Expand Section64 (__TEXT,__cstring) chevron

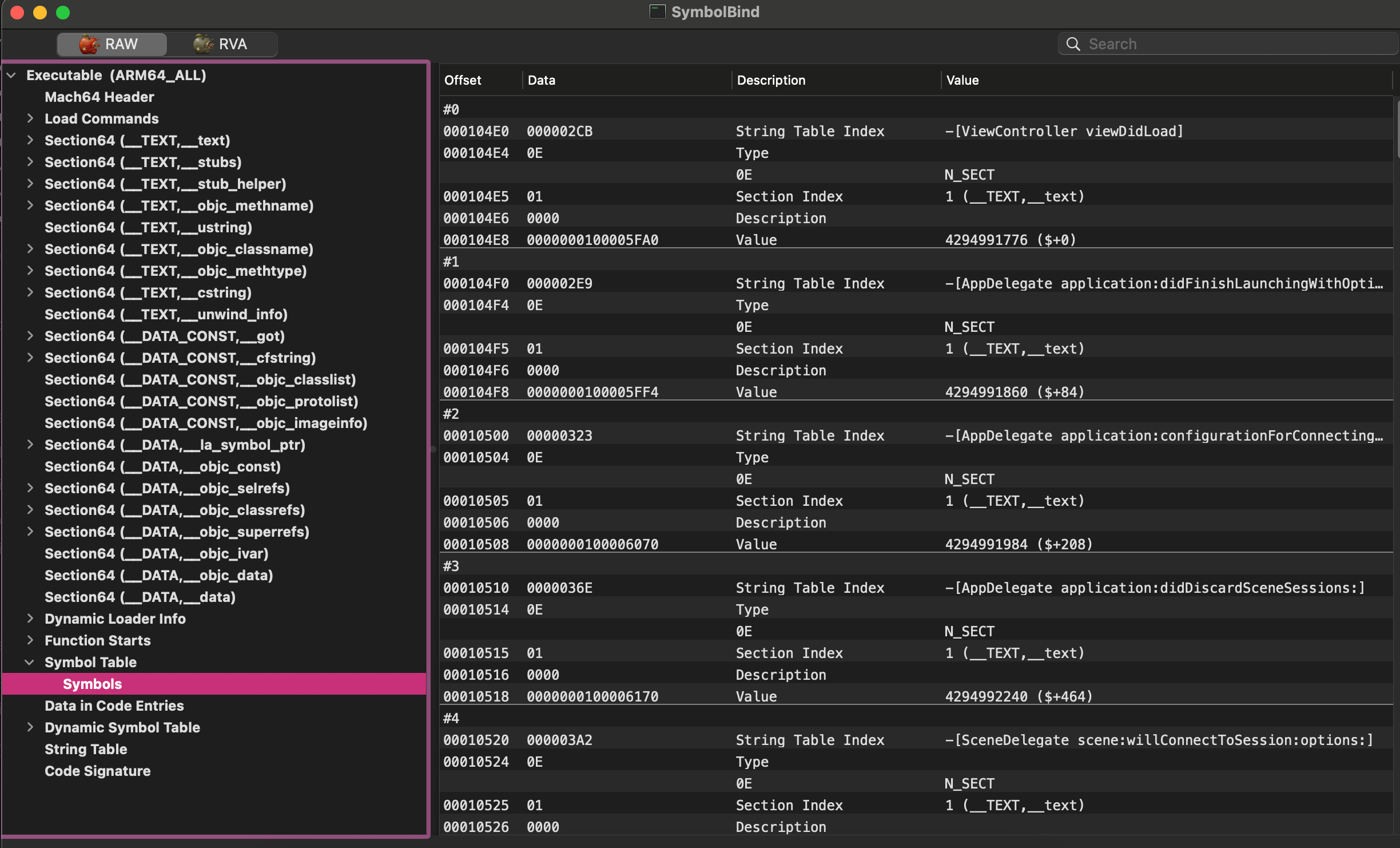(30, 292)
